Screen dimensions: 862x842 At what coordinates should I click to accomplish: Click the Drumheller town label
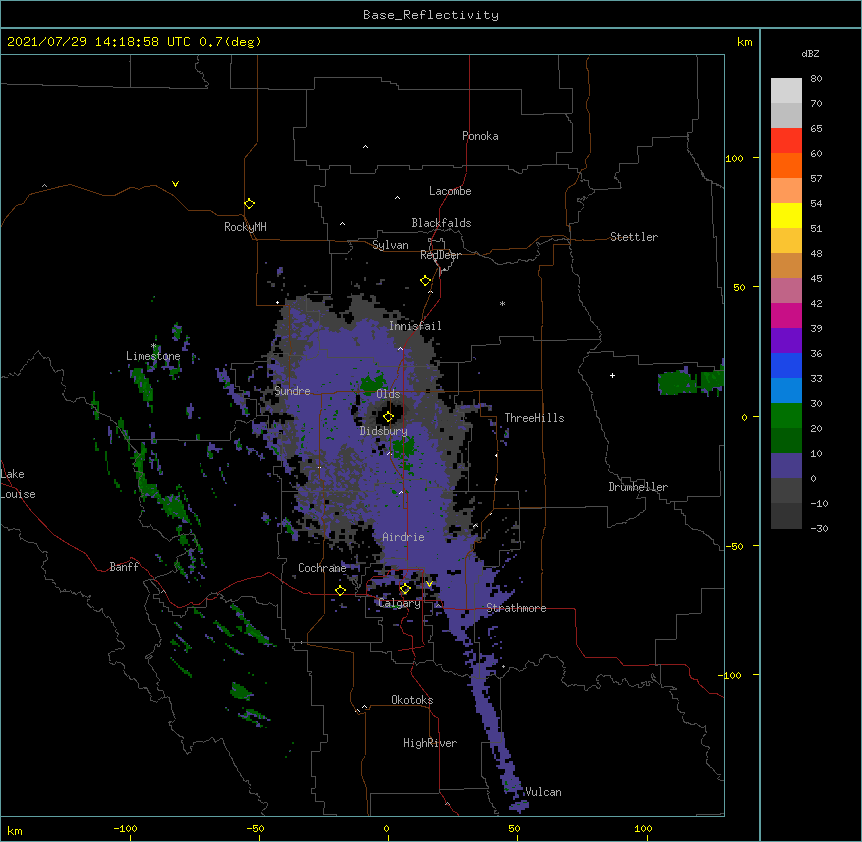(x=638, y=487)
